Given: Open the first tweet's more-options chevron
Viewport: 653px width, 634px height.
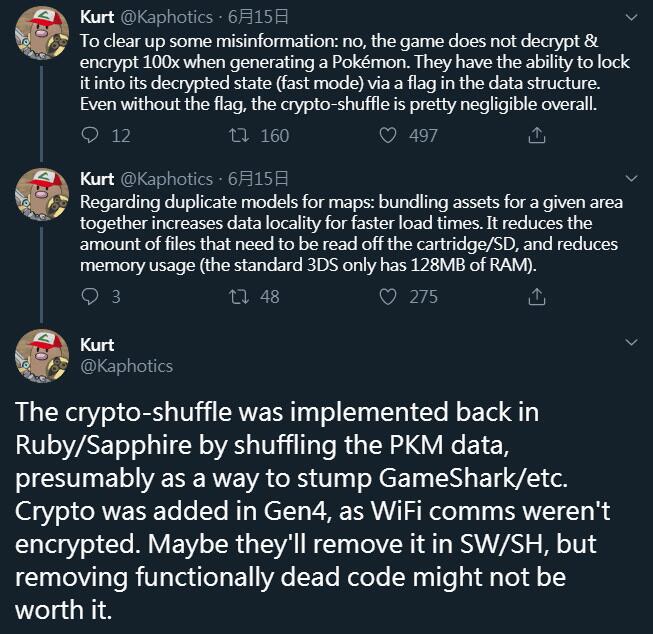Looking at the screenshot, I should (x=630, y=18).
